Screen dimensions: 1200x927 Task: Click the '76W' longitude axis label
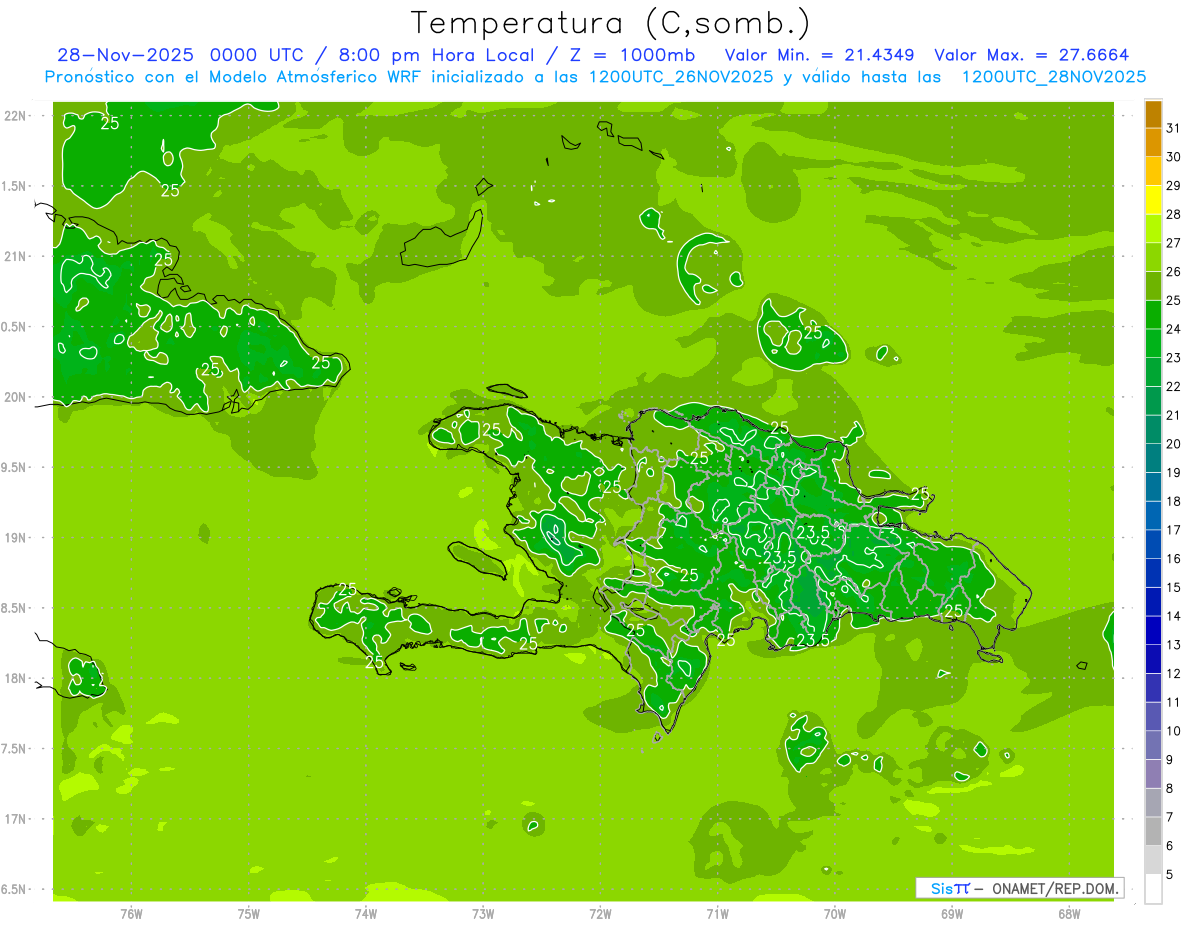click(x=131, y=914)
